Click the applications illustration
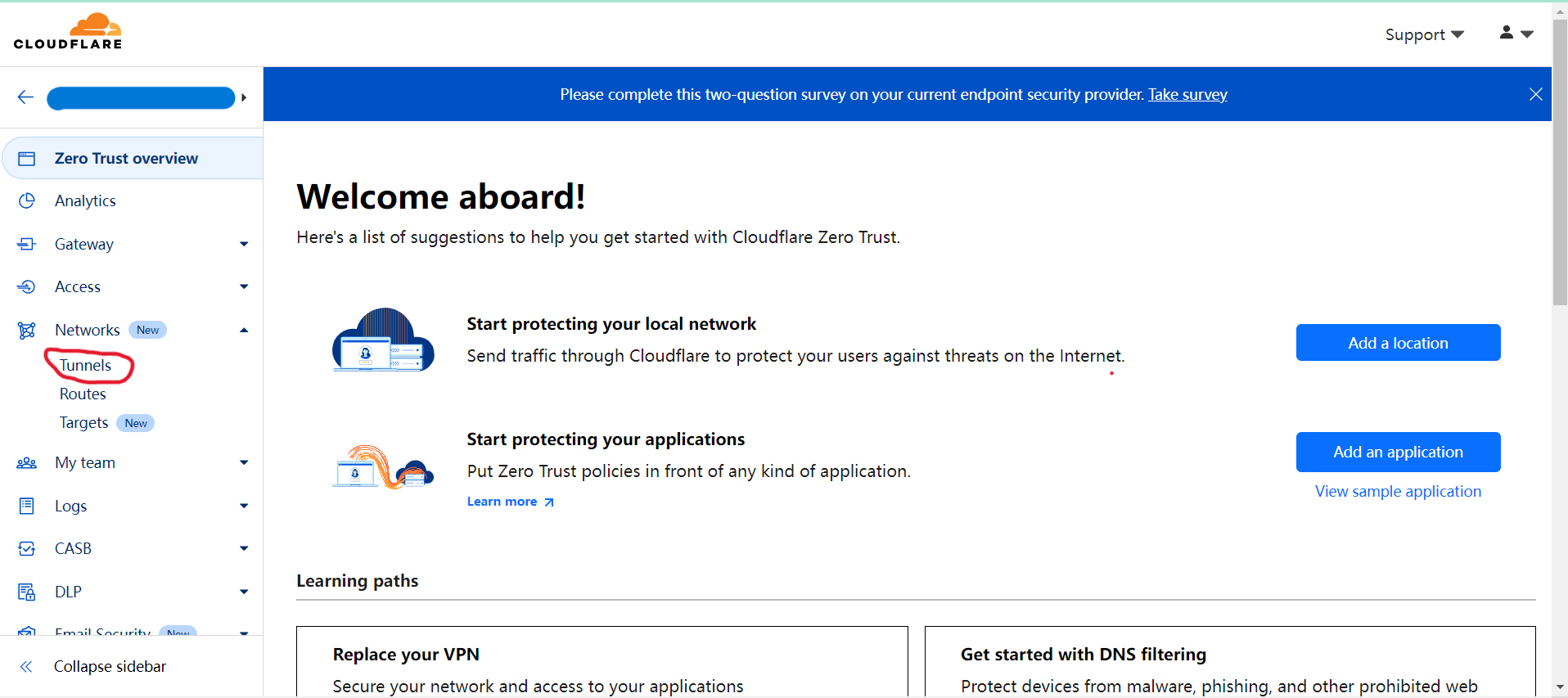 tap(383, 466)
